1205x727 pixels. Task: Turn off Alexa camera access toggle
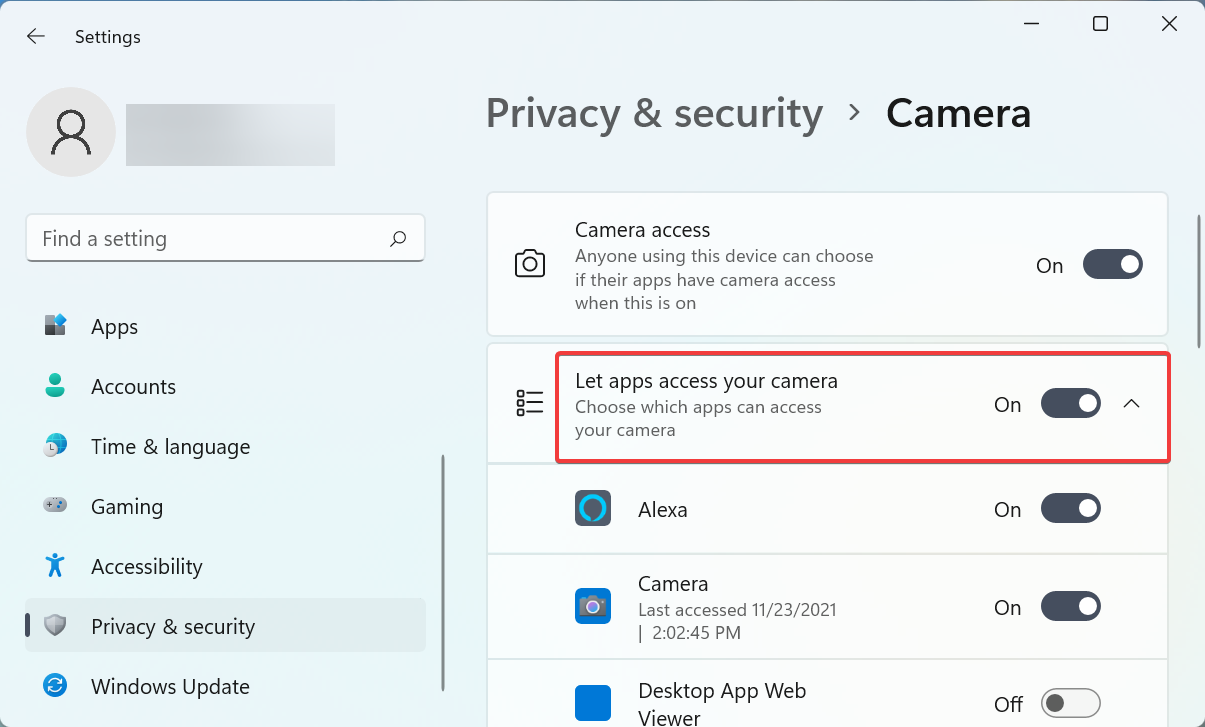click(x=1071, y=508)
